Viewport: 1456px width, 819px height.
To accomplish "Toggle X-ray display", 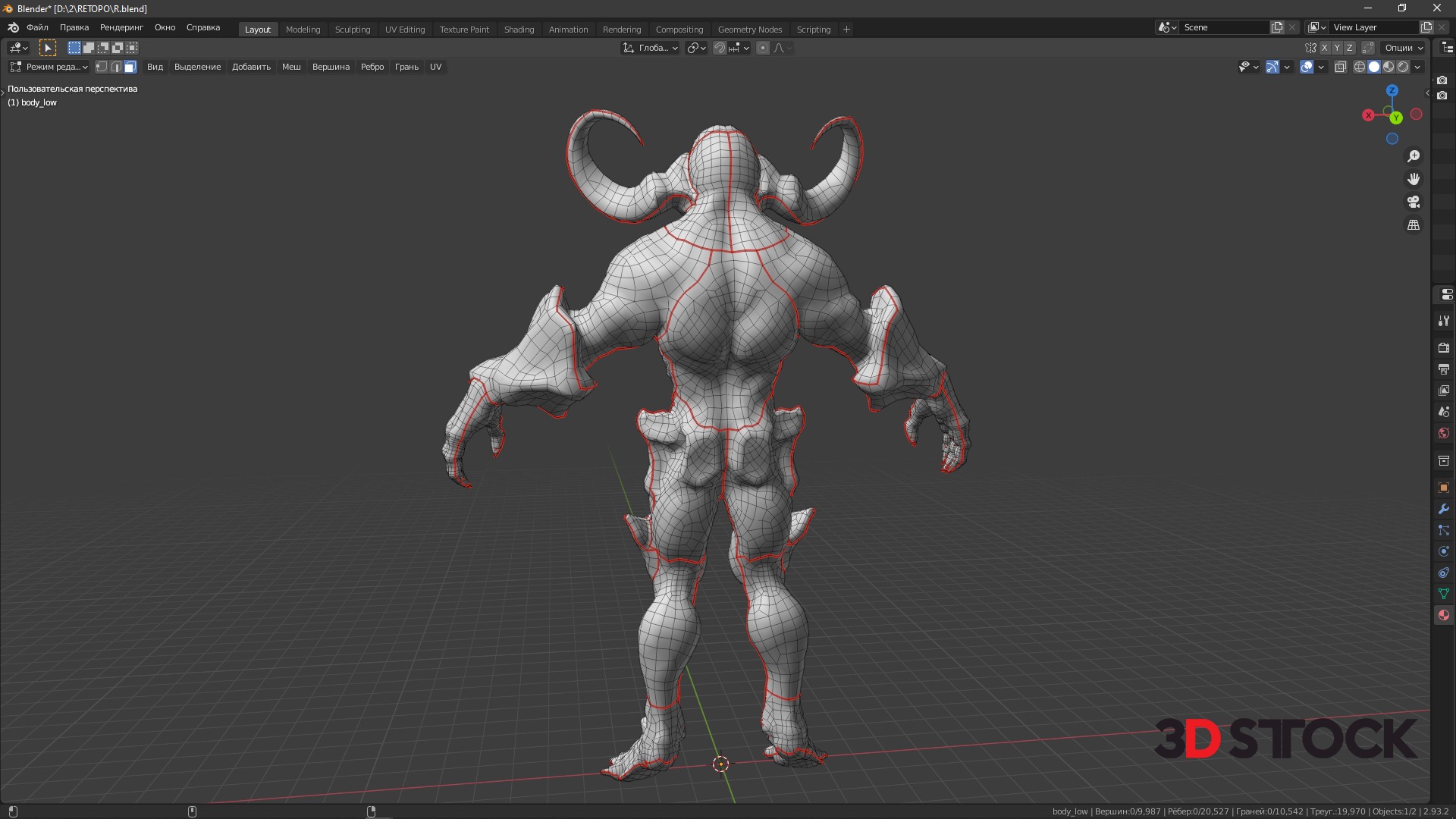I will tap(1340, 67).
